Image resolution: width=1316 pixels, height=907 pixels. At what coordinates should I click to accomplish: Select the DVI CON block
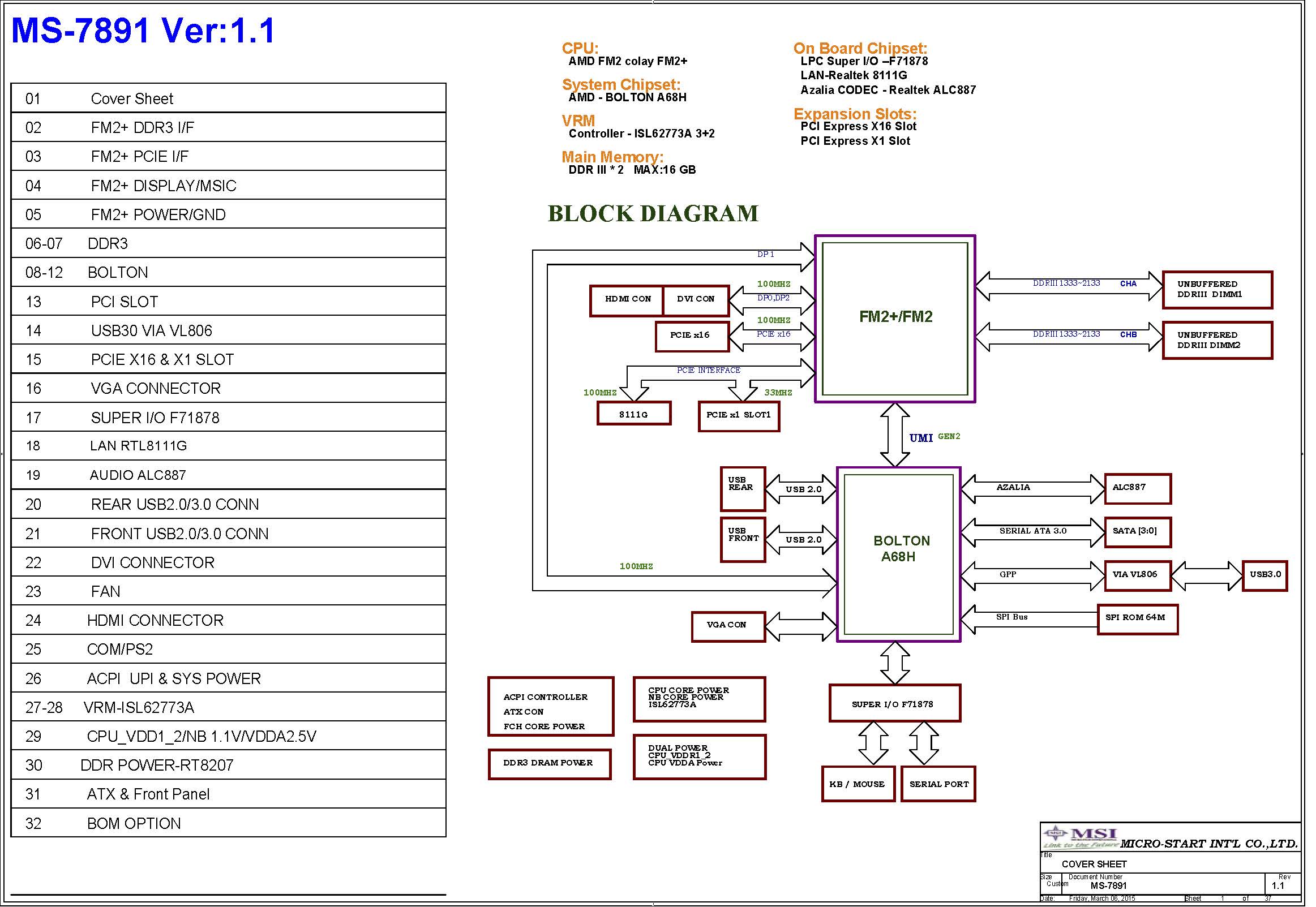pyautogui.click(x=696, y=300)
